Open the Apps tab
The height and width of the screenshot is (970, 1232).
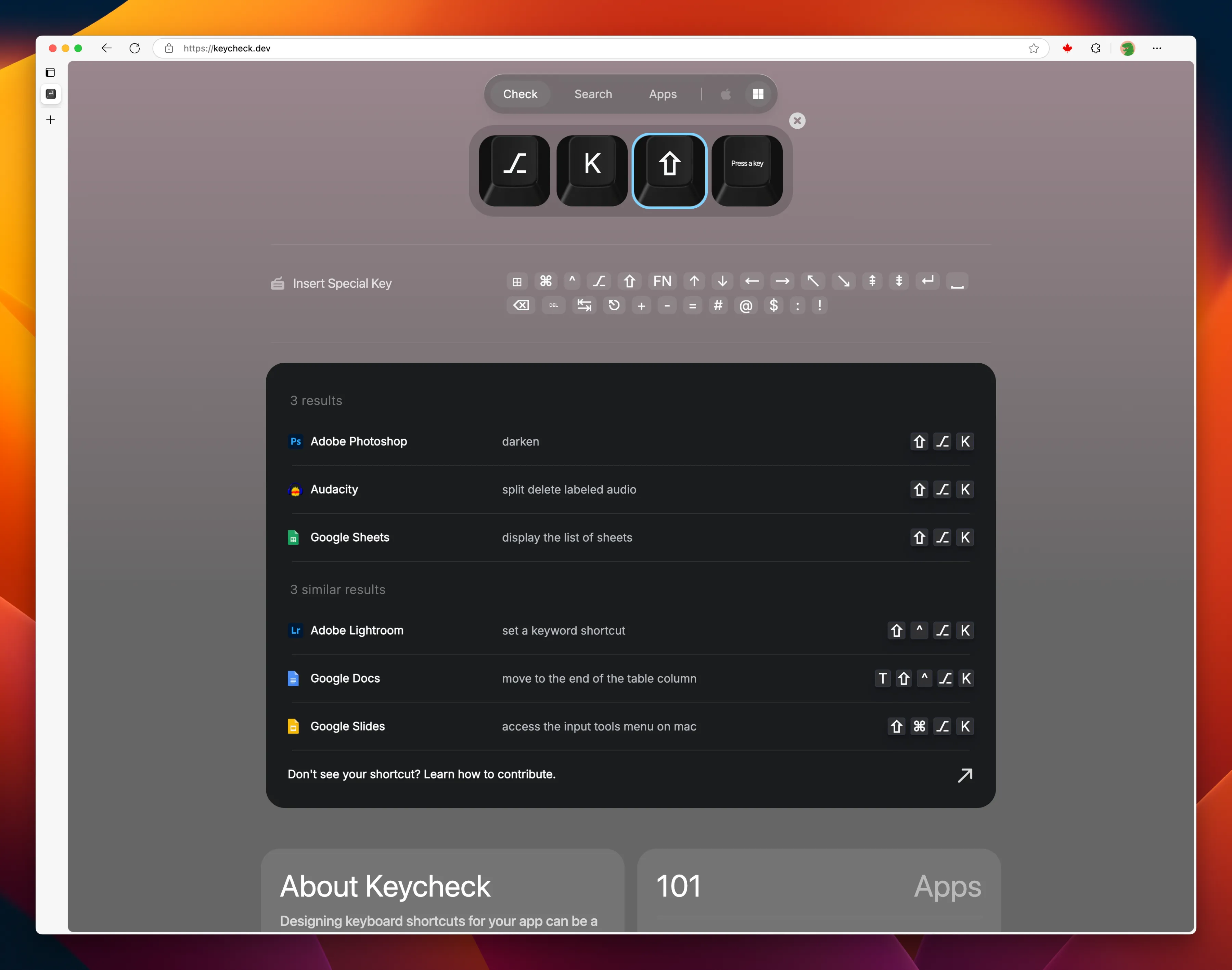click(663, 94)
